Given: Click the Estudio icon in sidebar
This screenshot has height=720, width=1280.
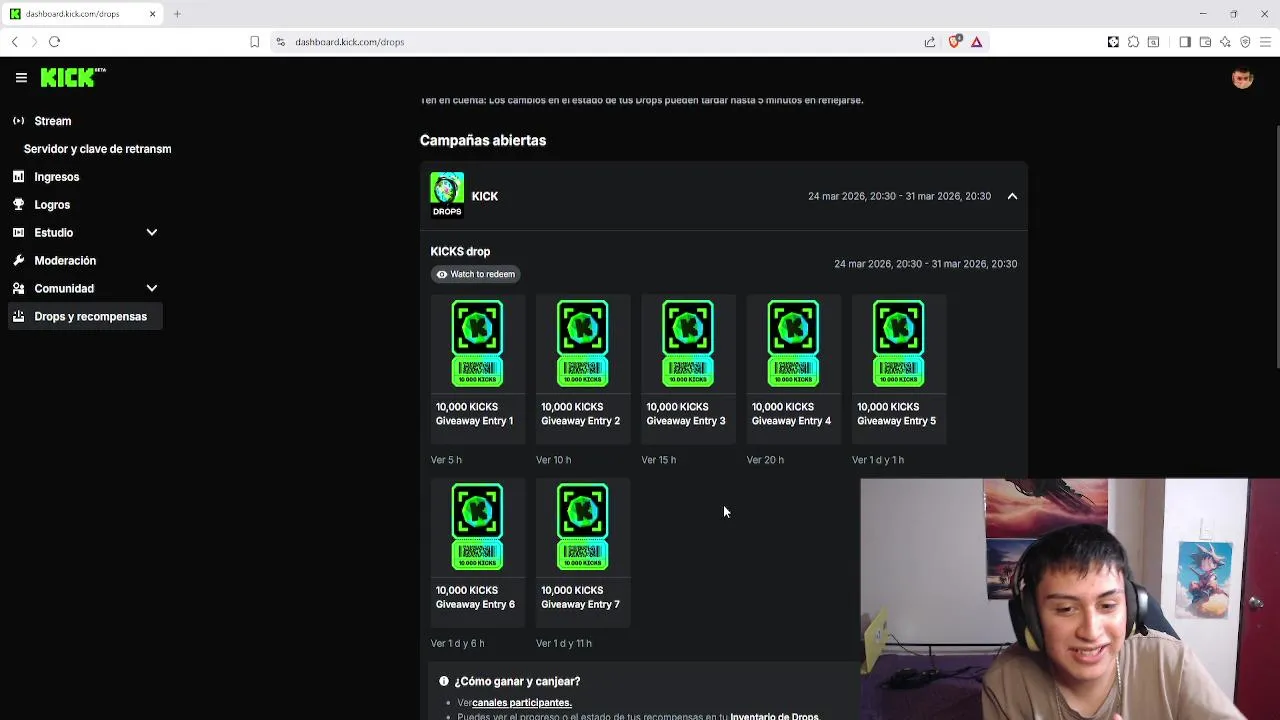Looking at the screenshot, I should (x=18, y=233).
